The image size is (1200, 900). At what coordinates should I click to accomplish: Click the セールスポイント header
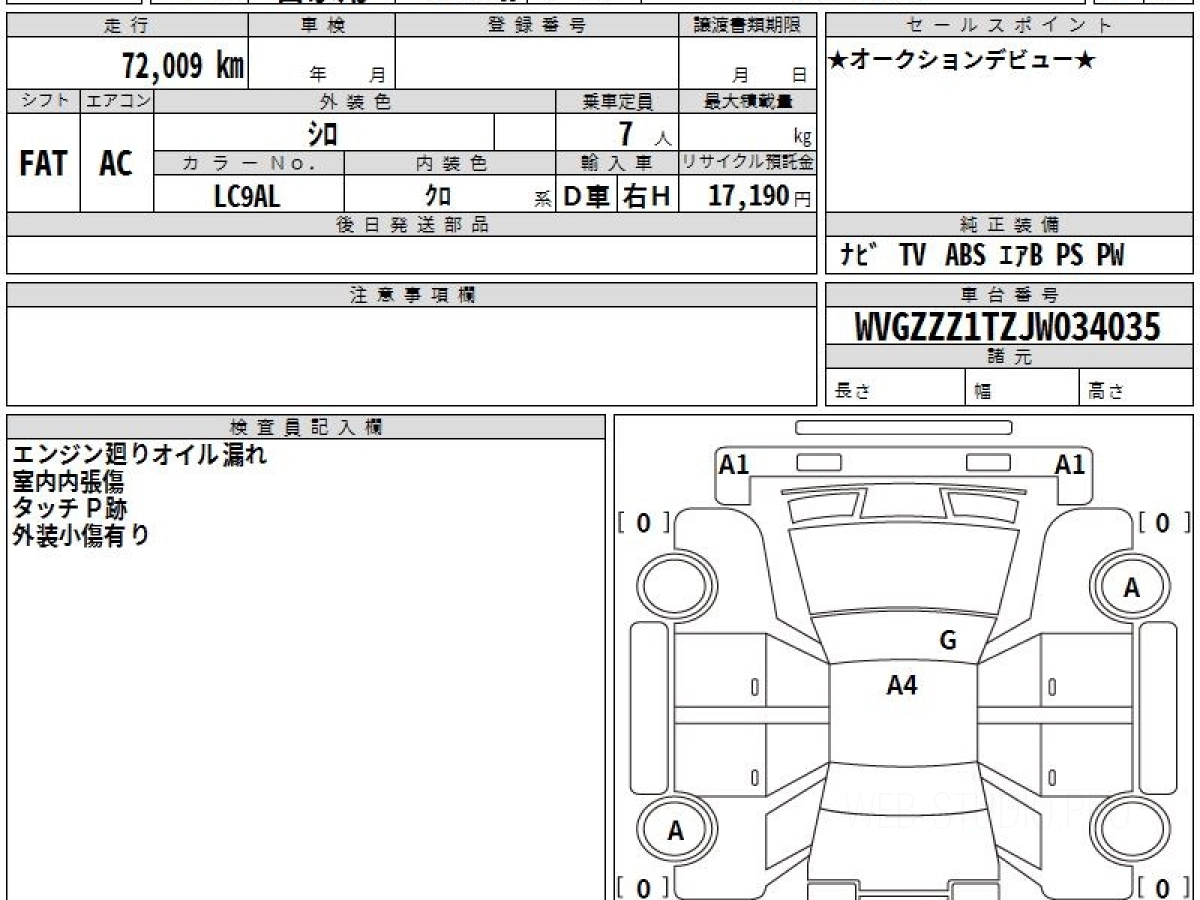coord(1010,26)
